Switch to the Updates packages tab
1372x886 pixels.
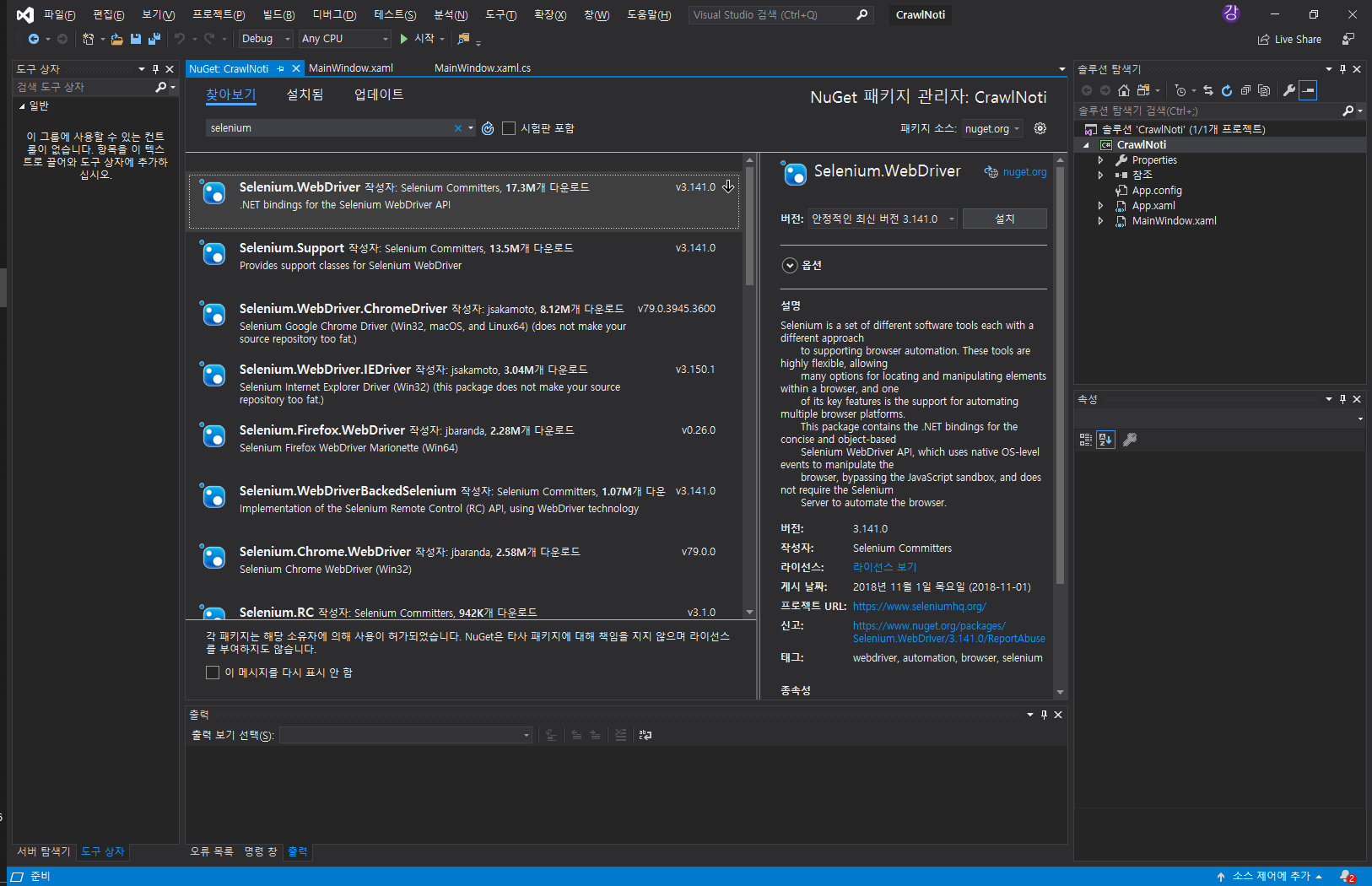click(x=379, y=95)
